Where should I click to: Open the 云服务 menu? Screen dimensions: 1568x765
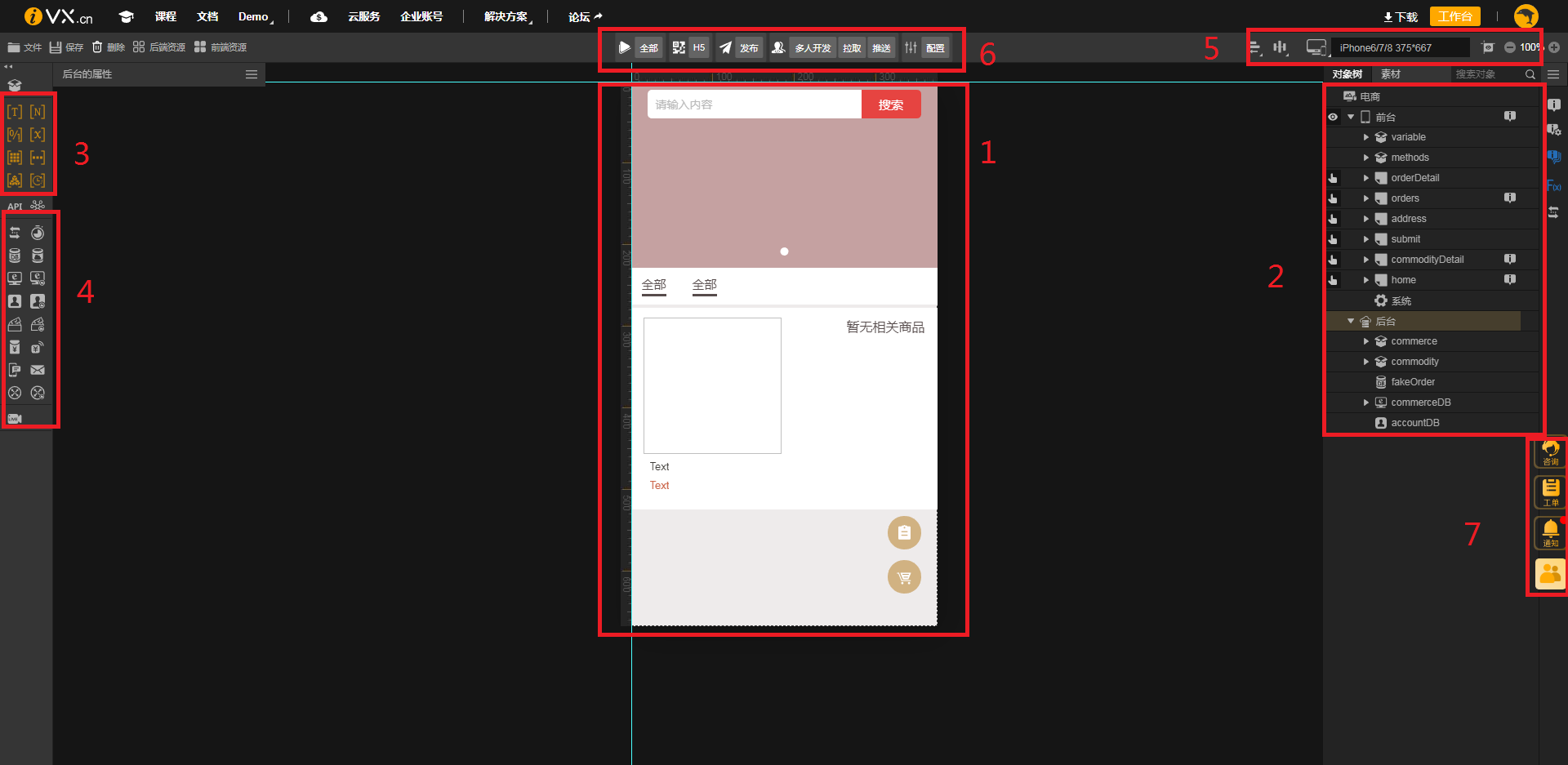pos(364,16)
